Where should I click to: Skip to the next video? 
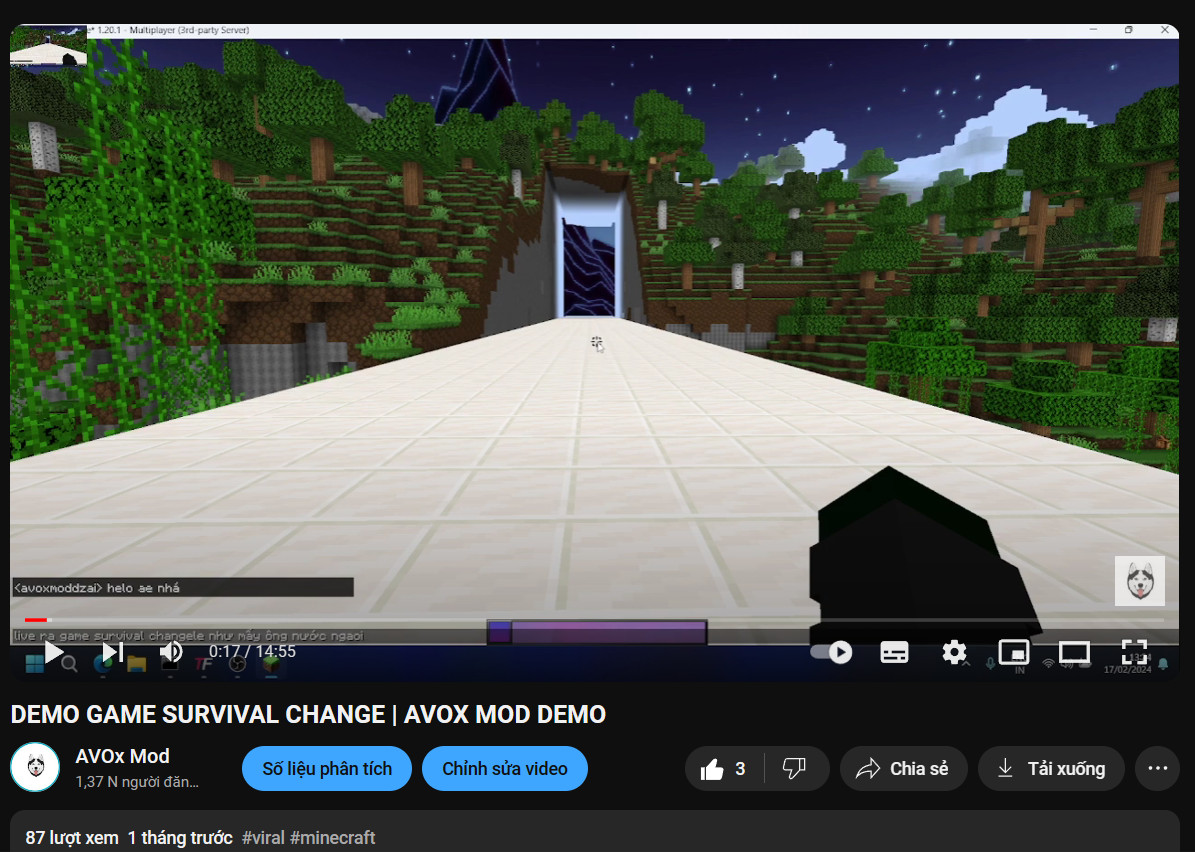(x=112, y=651)
